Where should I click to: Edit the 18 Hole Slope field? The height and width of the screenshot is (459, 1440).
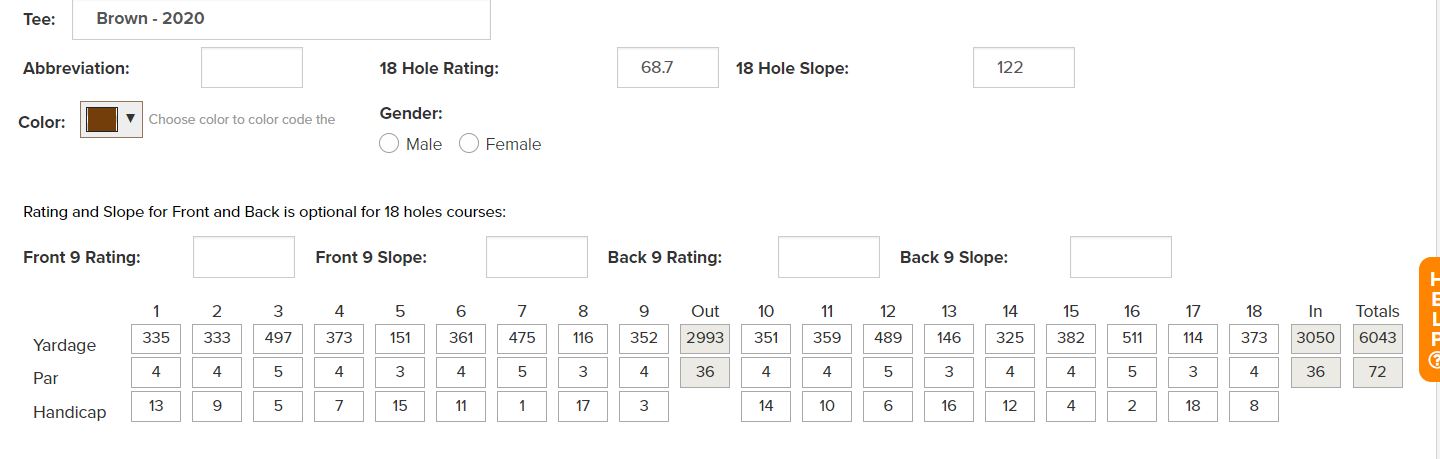(1023, 68)
